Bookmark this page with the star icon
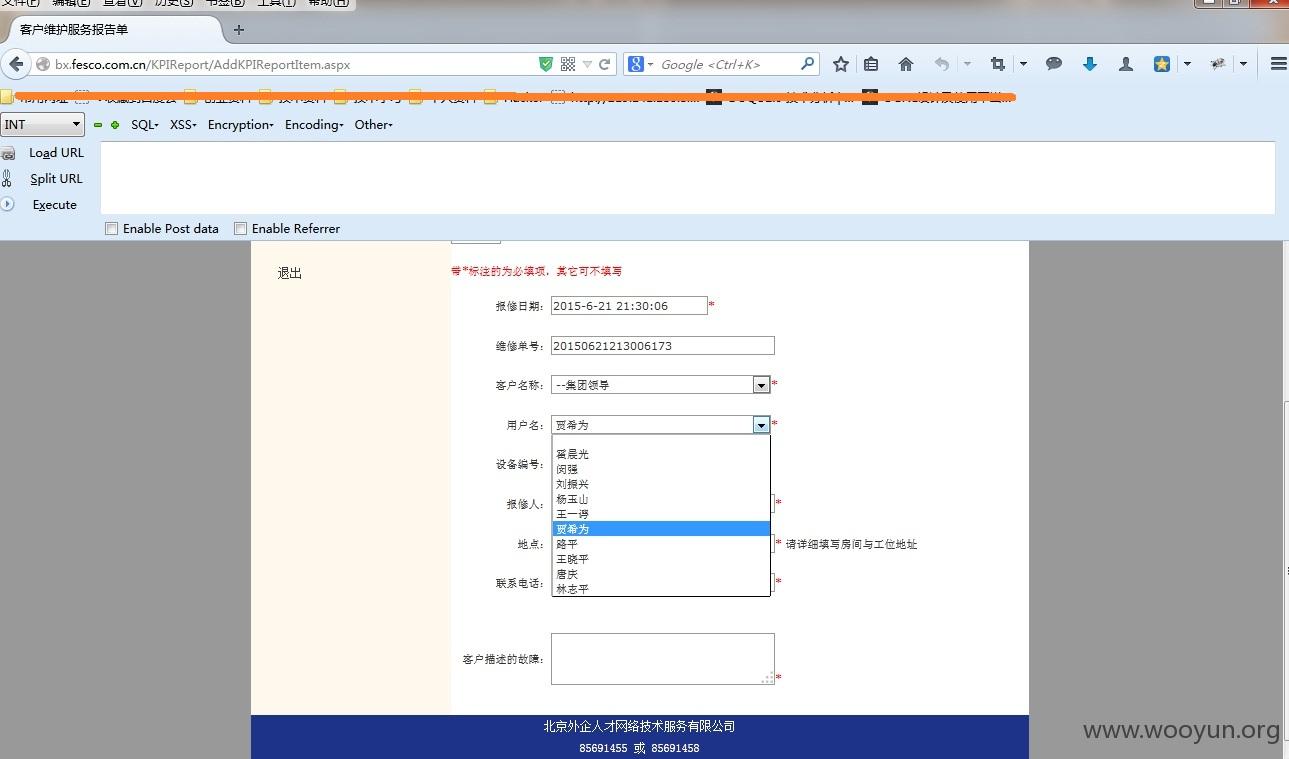Screen dimensions: 1289x759 coord(841,64)
